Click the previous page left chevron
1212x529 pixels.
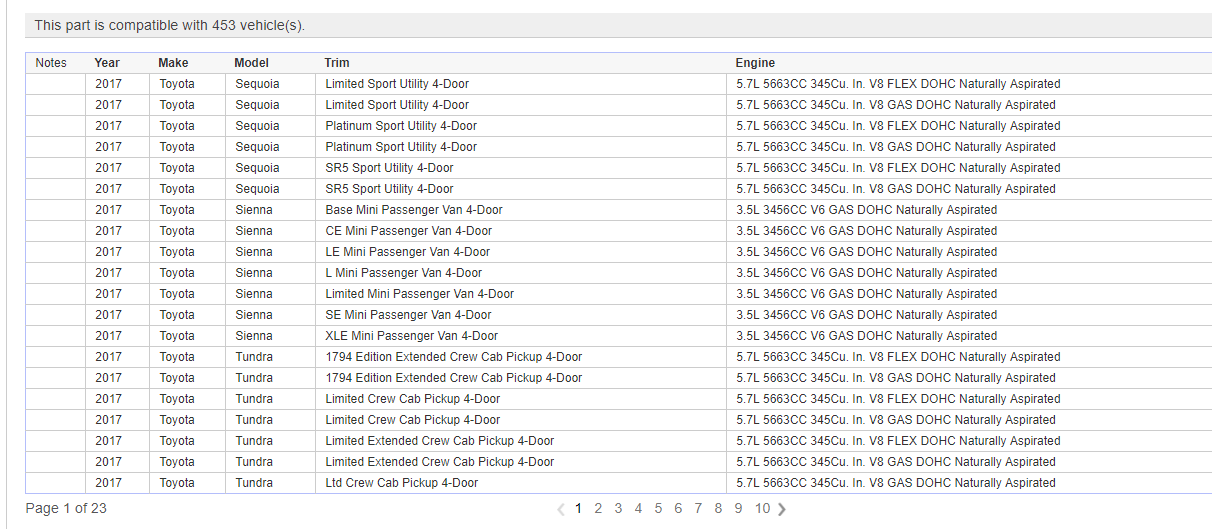tap(561, 509)
